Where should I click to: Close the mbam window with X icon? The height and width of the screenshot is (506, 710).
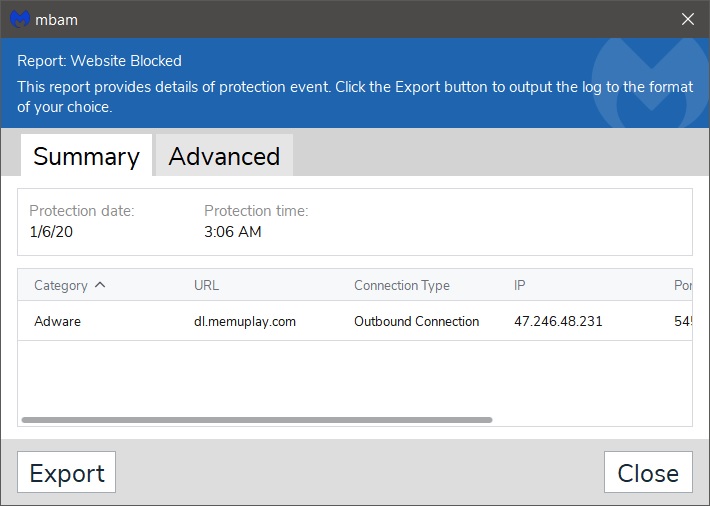[688, 19]
